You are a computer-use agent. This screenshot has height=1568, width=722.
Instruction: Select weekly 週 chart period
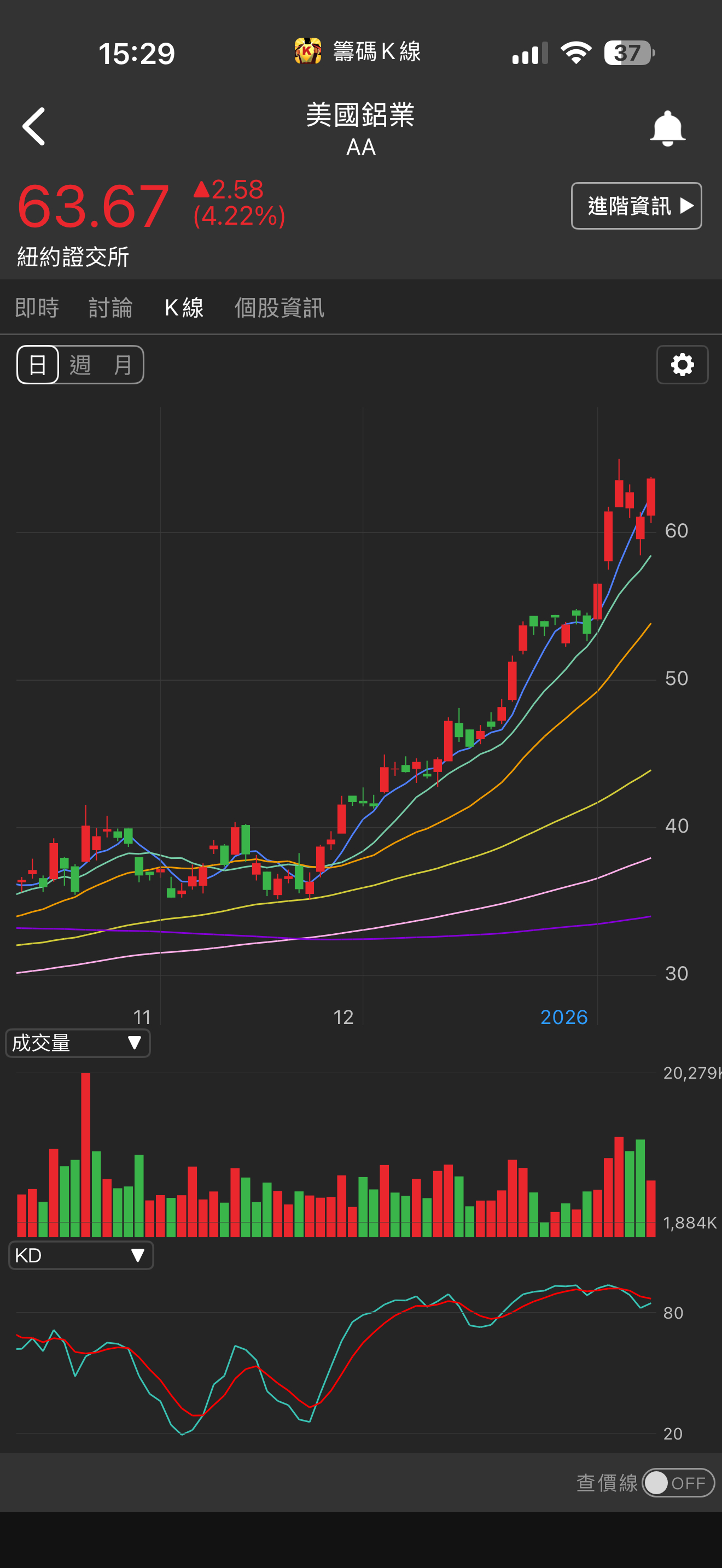80,365
